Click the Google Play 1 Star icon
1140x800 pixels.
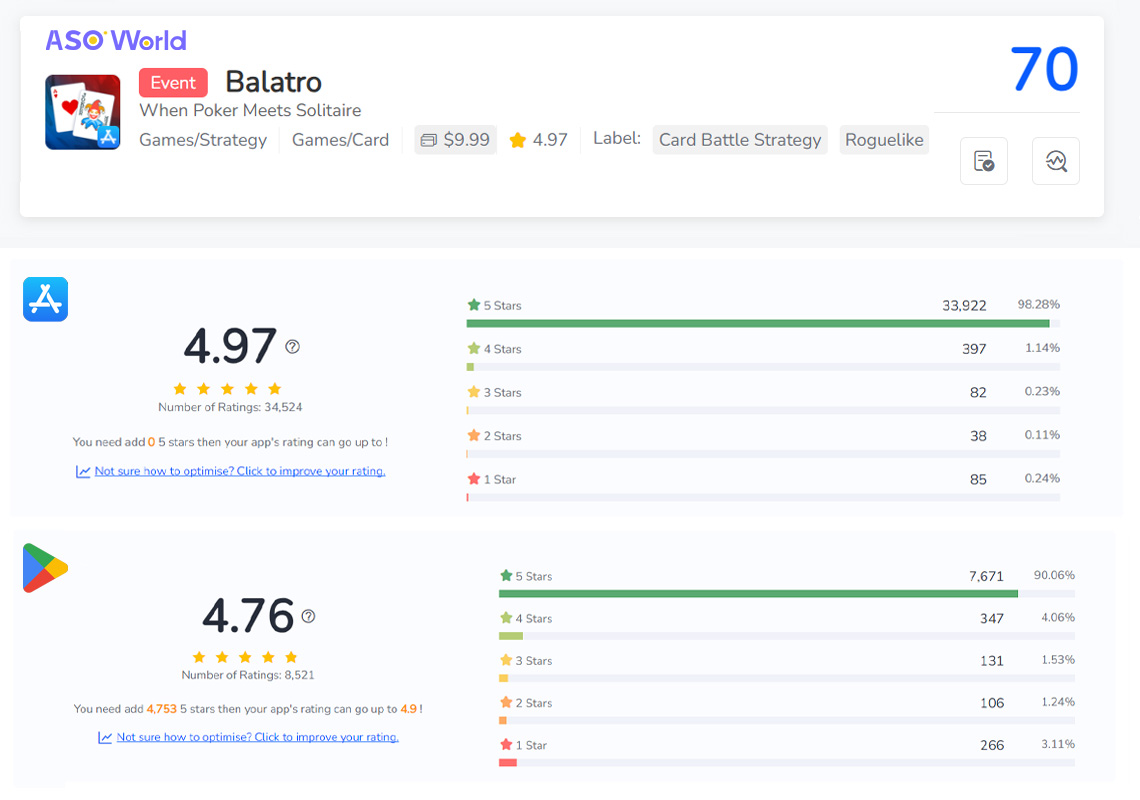point(506,744)
